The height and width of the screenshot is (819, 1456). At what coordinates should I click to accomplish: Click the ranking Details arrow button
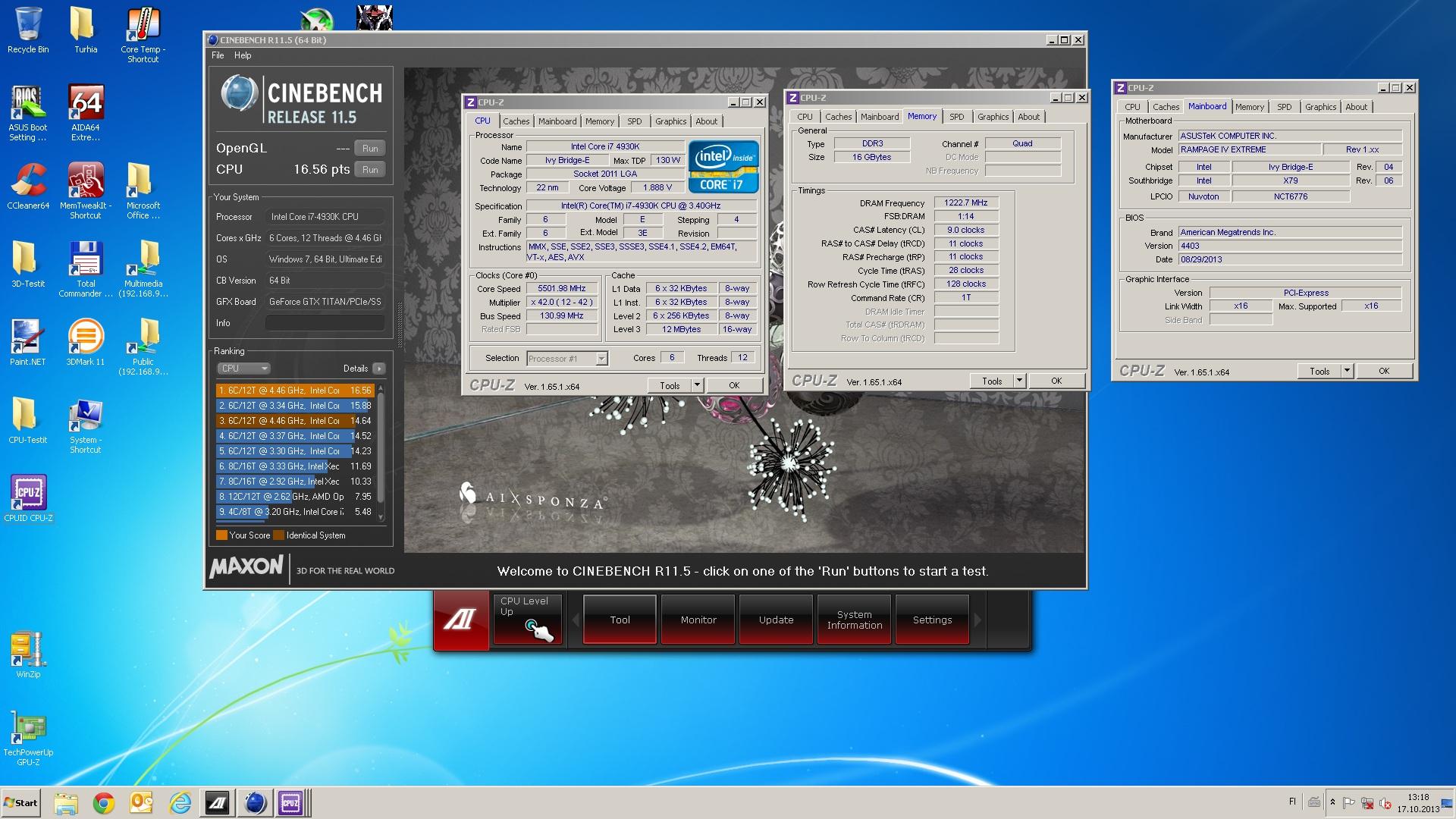379,369
